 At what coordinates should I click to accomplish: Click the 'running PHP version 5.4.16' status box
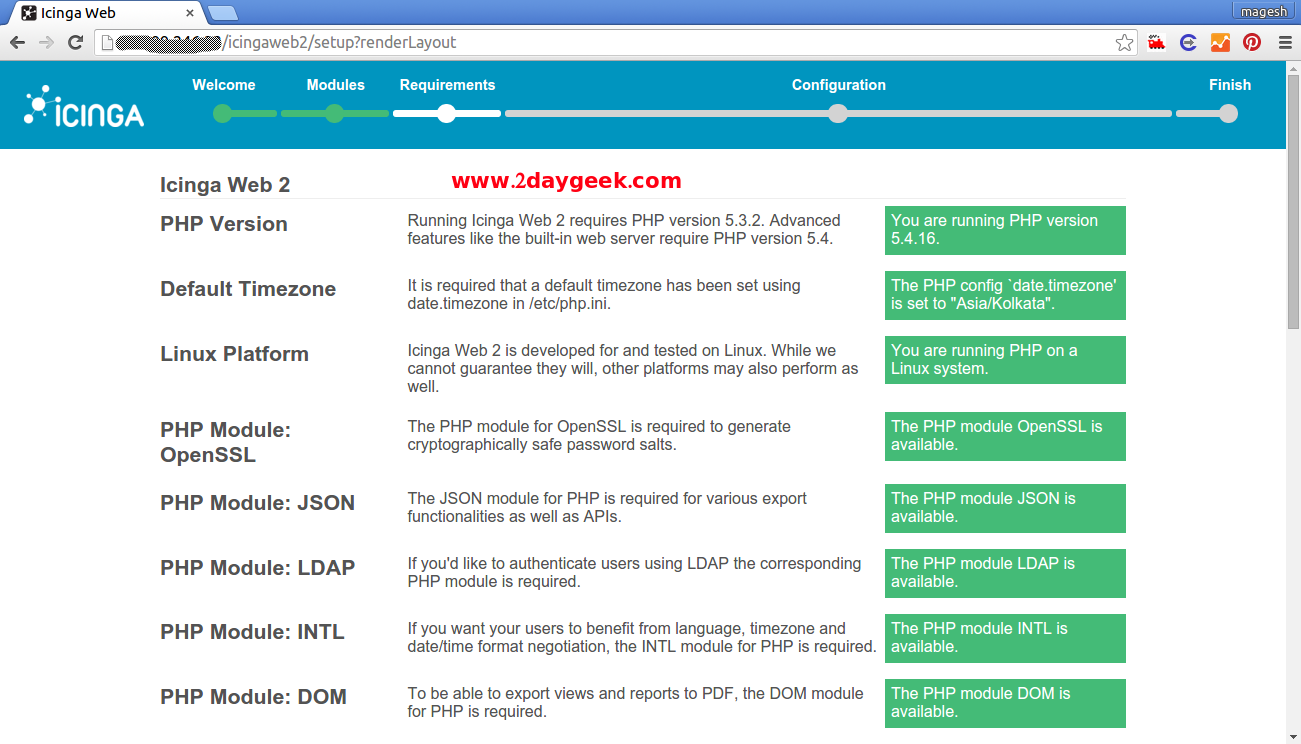point(1005,230)
